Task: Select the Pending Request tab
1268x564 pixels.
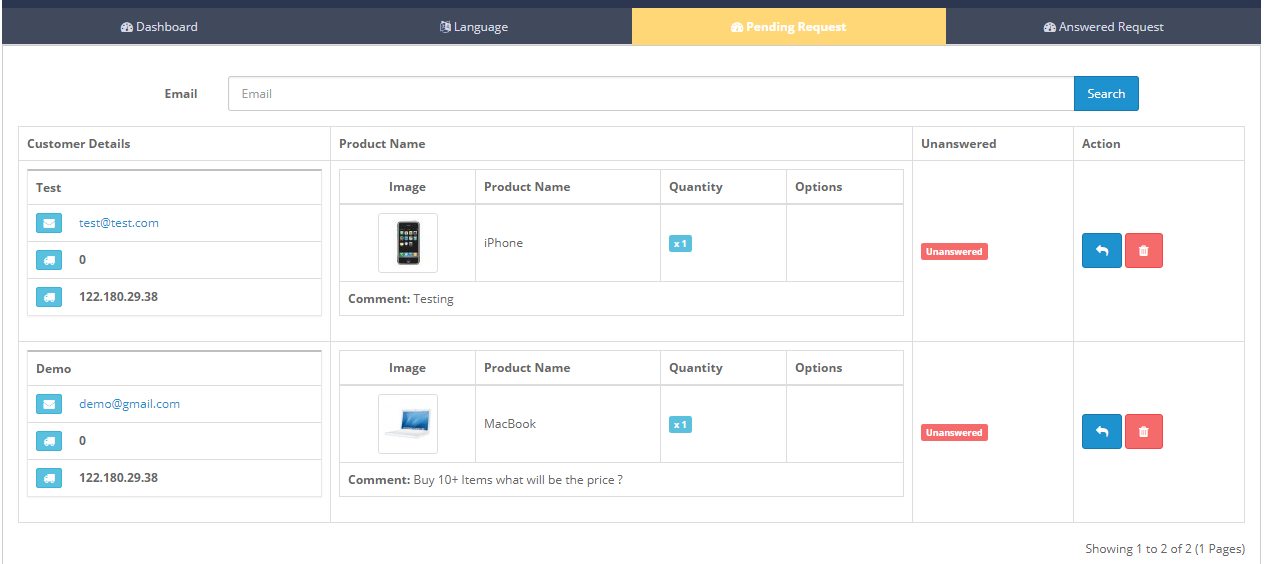Action: [x=788, y=27]
